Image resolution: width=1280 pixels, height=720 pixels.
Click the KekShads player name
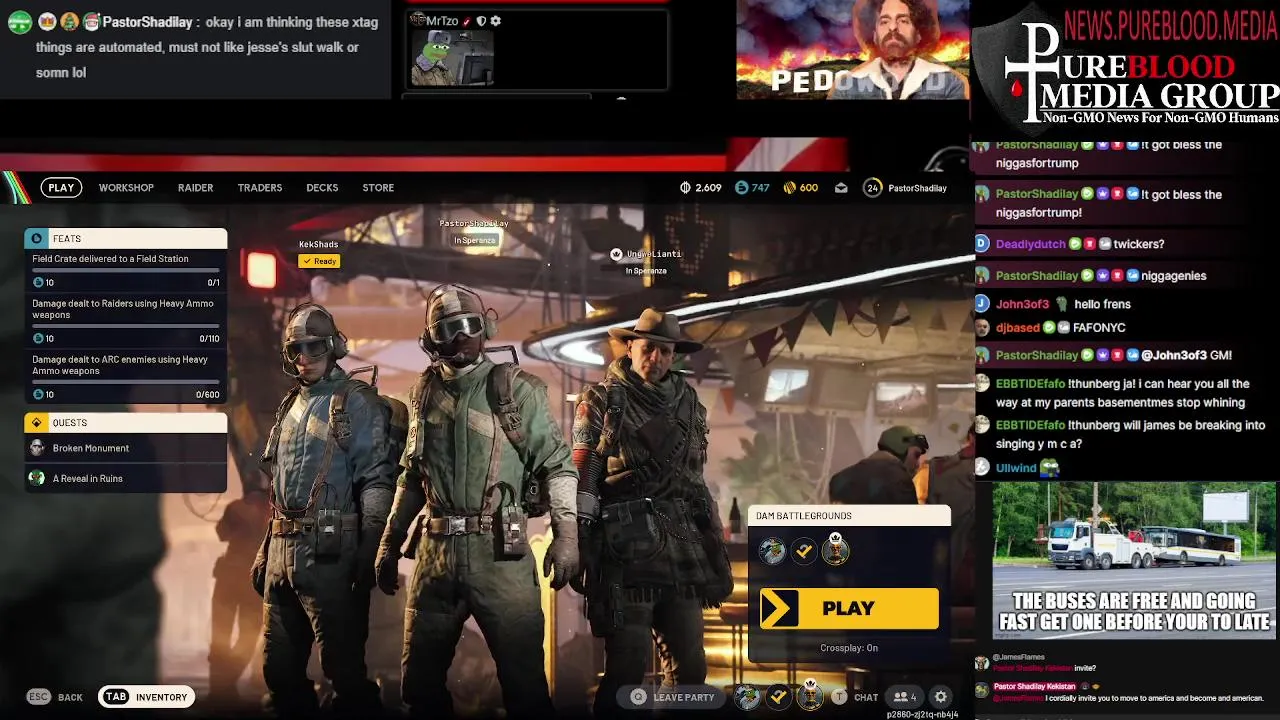[x=318, y=244]
